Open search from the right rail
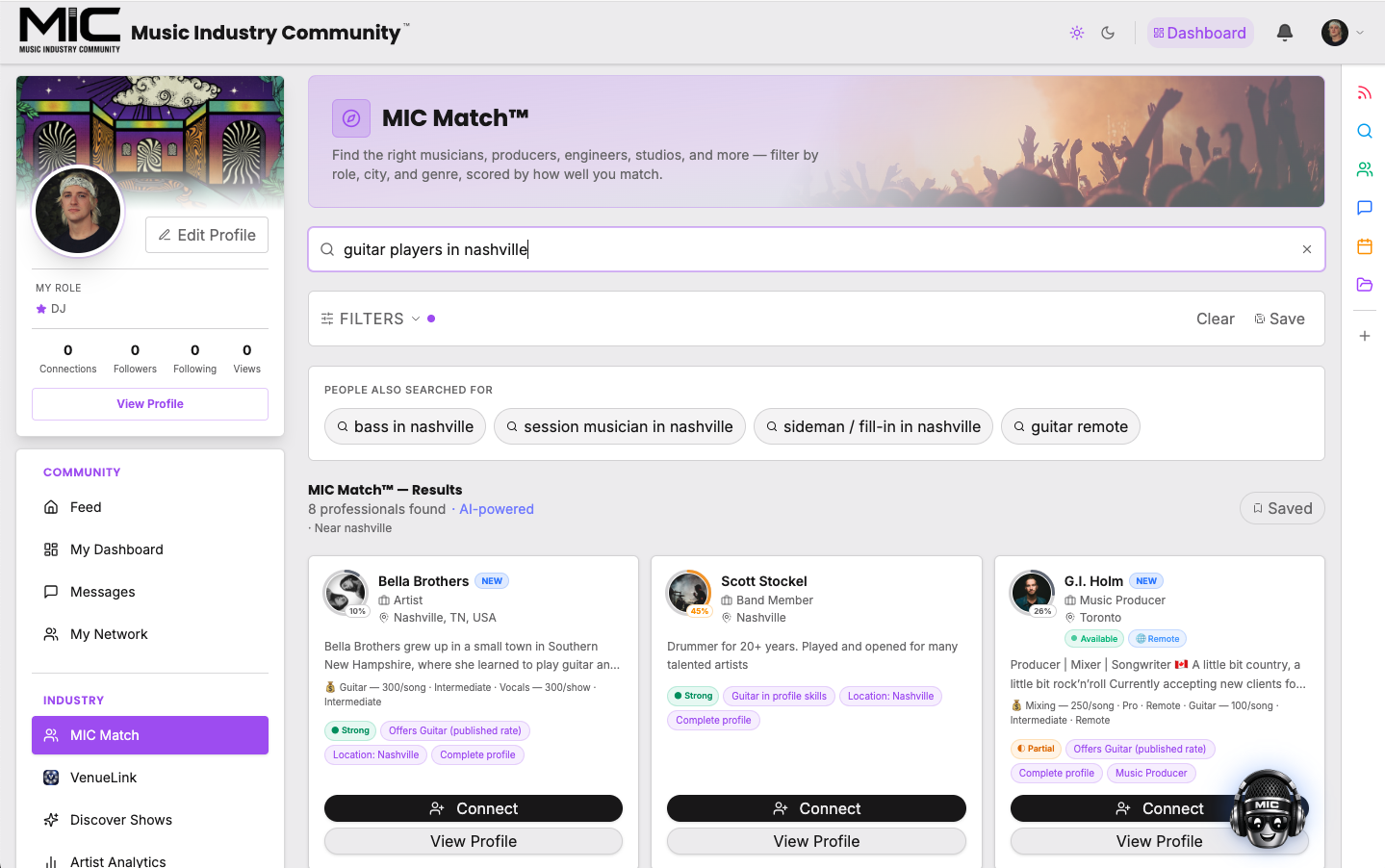Image resolution: width=1385 pixels, height=868 pixels. [1365, 131]
